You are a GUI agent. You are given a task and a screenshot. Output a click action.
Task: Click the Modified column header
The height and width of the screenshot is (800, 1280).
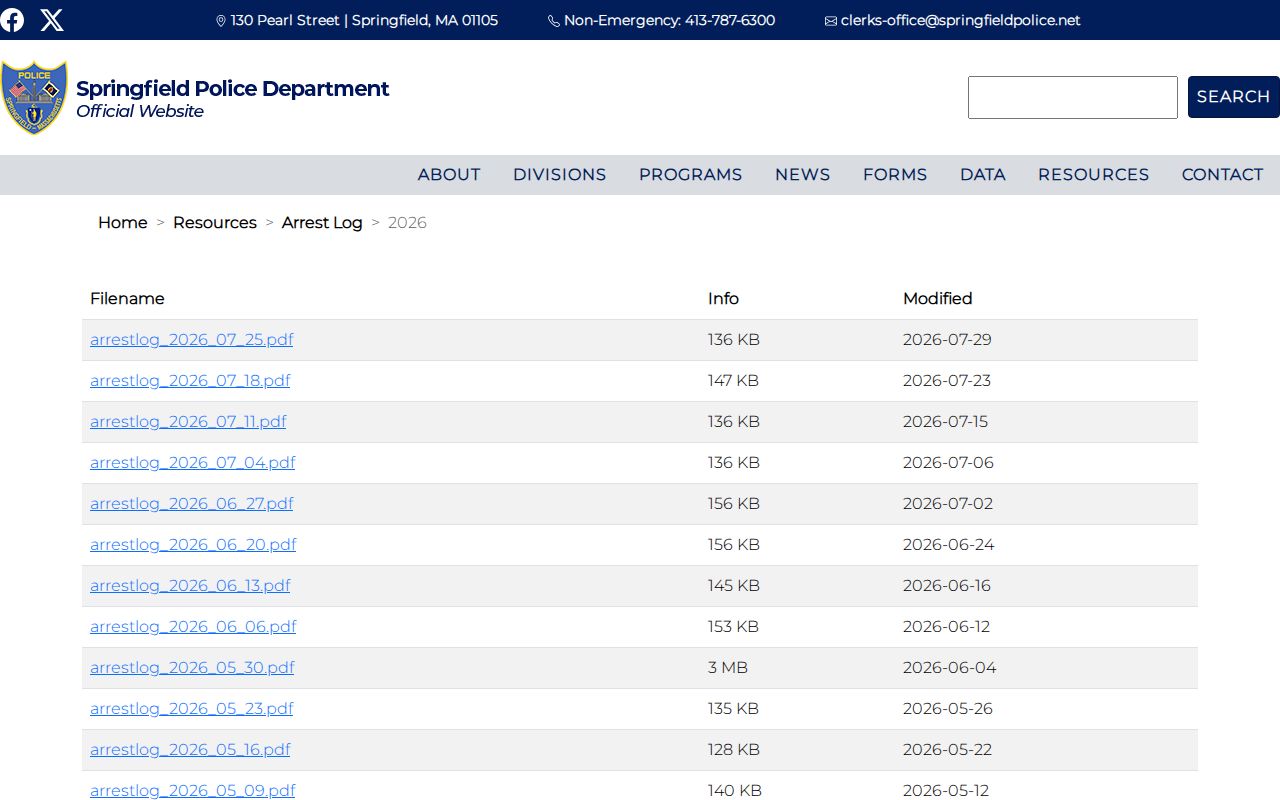938,299
